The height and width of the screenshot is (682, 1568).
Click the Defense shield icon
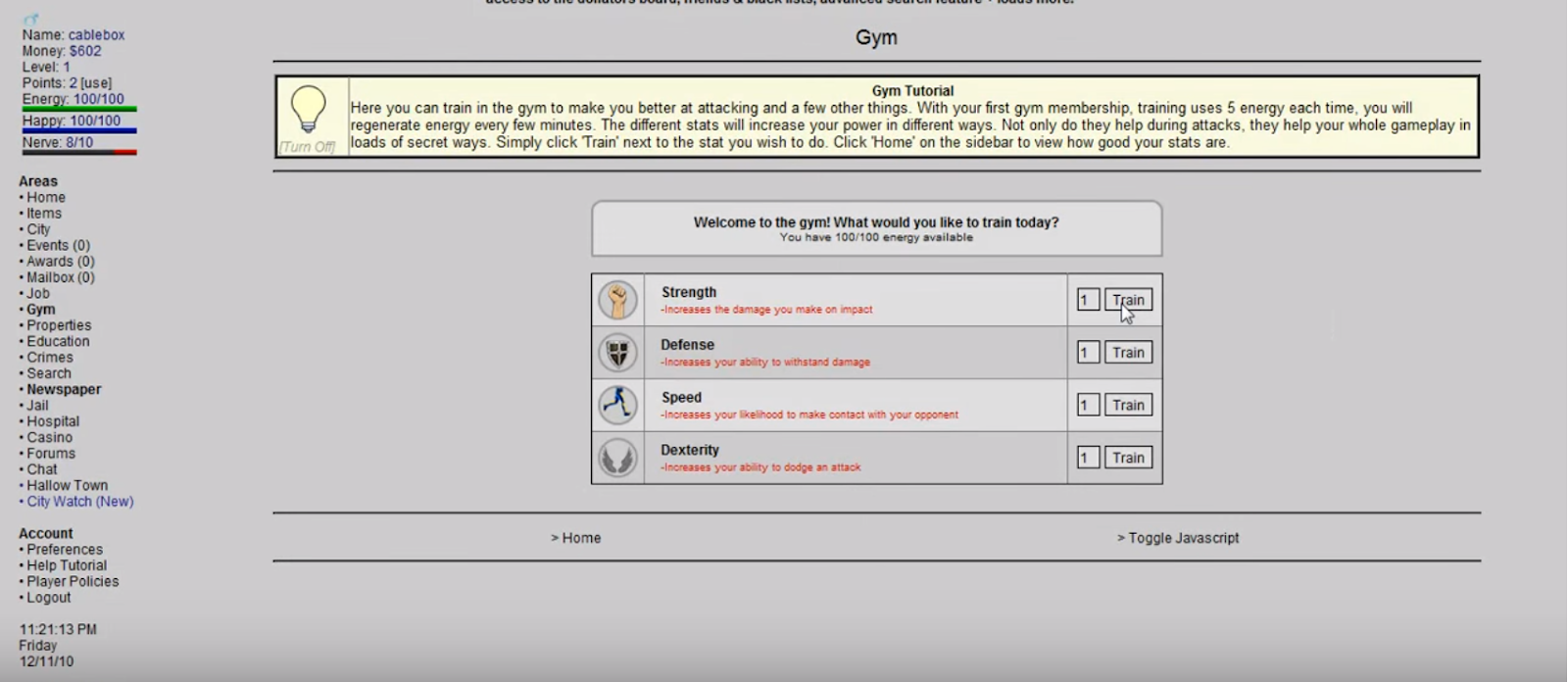[x=617, y=353]
